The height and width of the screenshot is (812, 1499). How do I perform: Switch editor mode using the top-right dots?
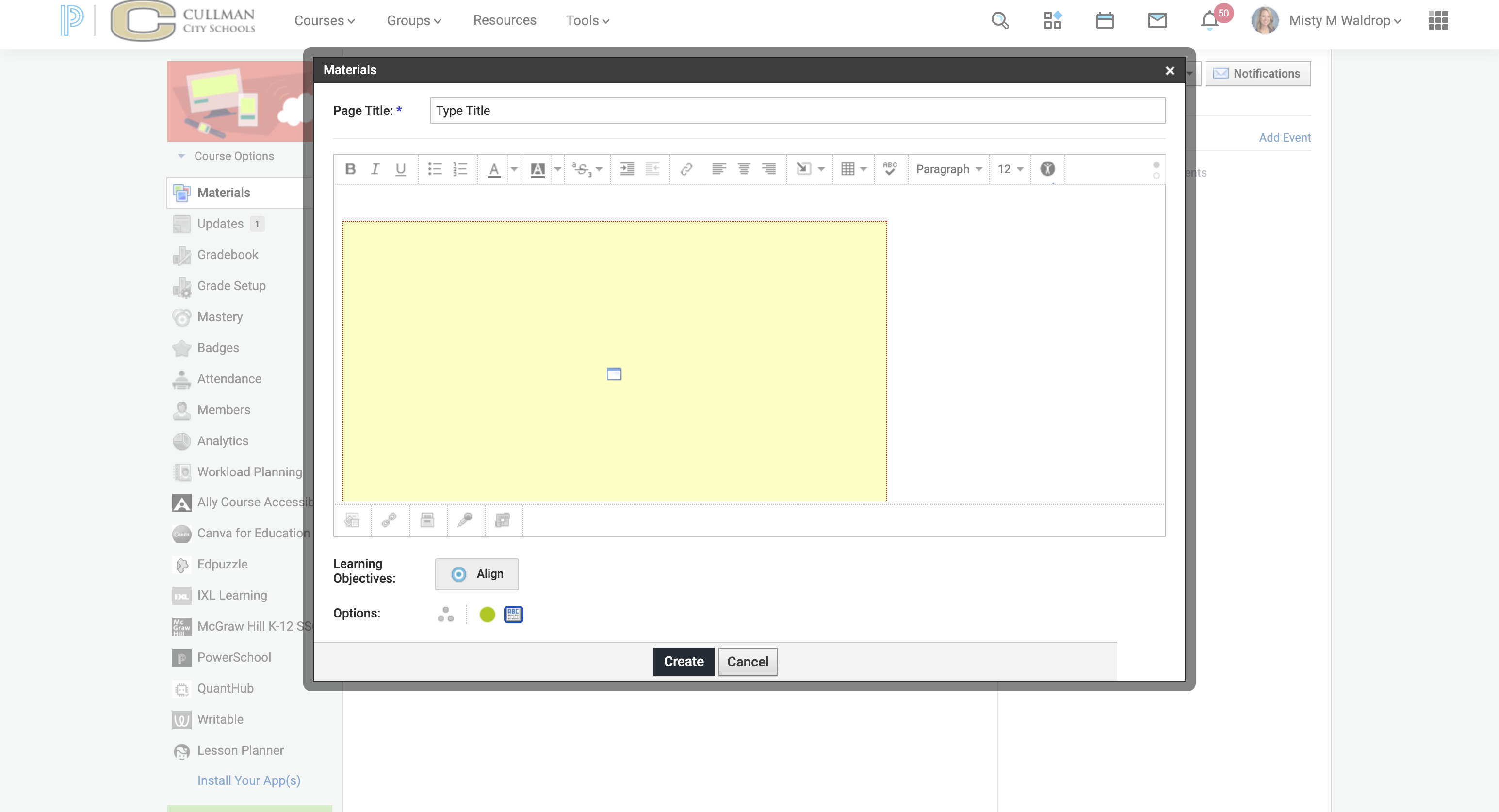(x=1156, y=170)
